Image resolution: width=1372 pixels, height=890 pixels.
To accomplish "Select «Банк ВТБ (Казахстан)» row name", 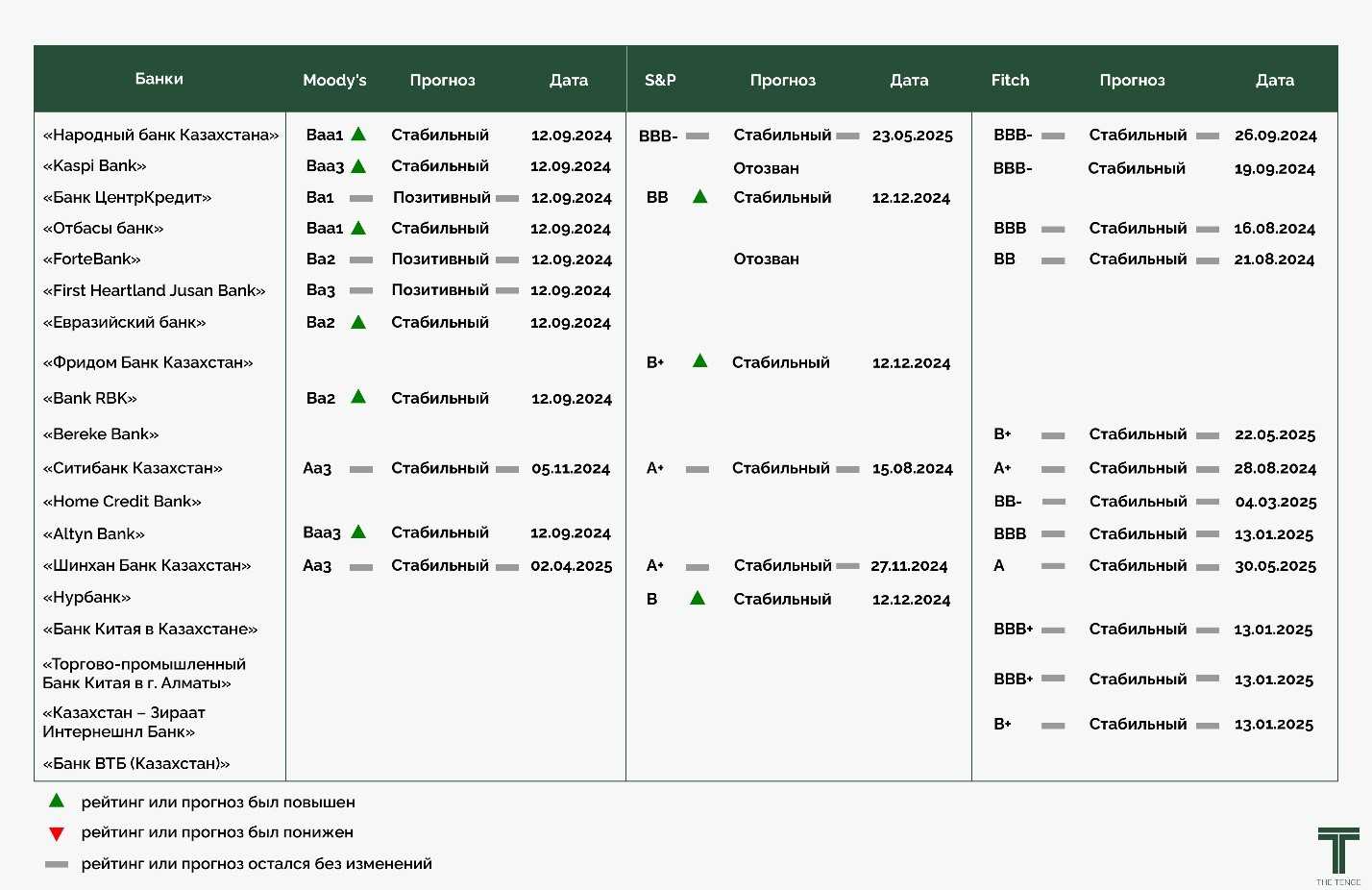I will (x=136, y=763).
